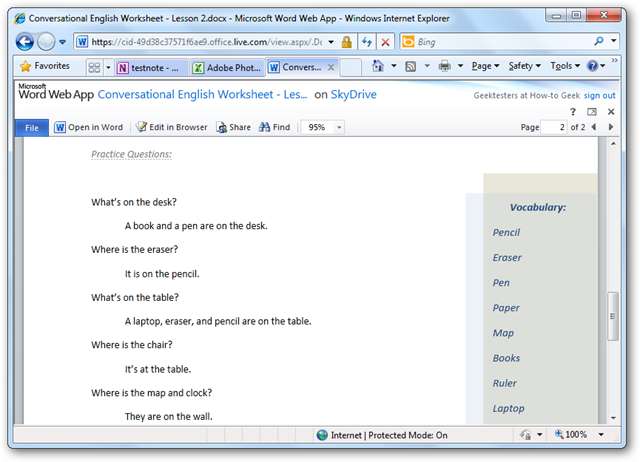Open the File tab
The width and height of the screenshot is (640, 462).
pos(31,128)
